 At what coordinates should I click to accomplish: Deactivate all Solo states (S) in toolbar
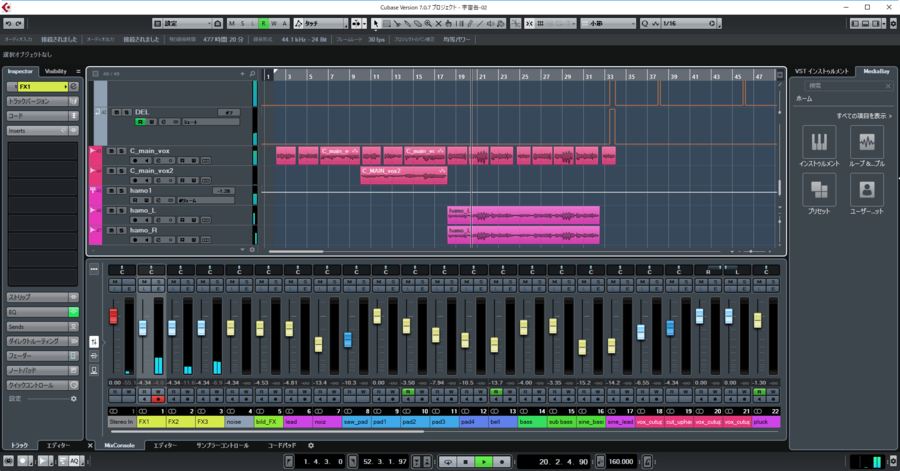(x=242, y=24)
